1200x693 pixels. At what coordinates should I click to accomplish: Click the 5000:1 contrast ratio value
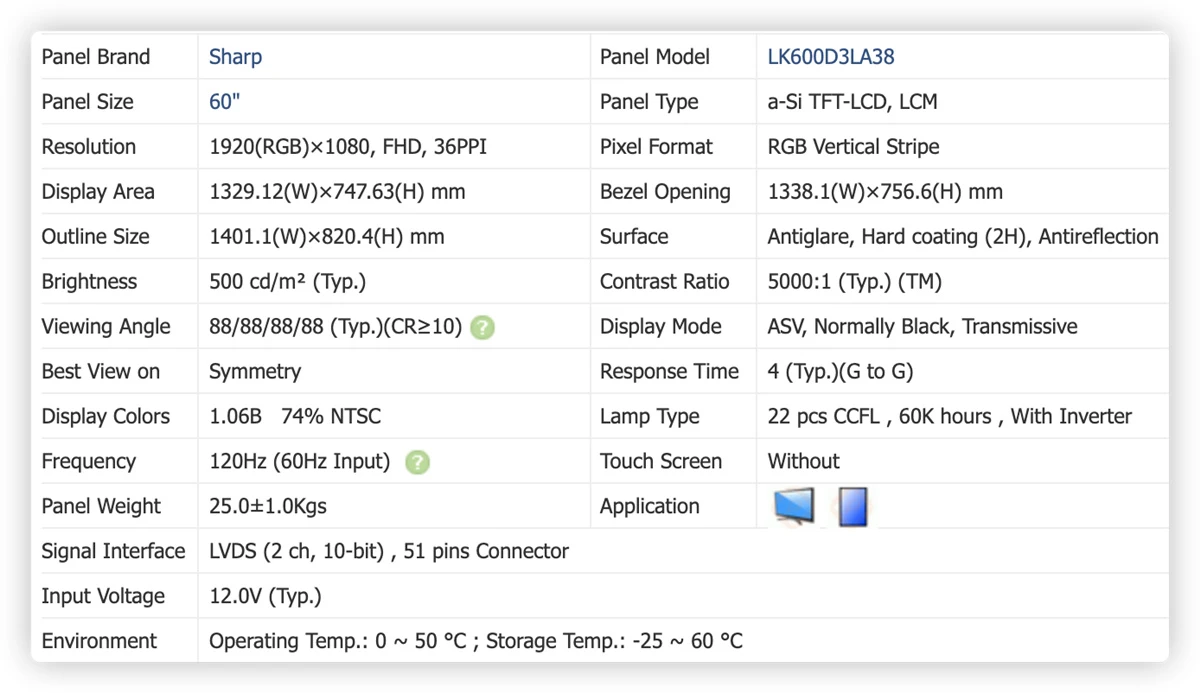855,282
